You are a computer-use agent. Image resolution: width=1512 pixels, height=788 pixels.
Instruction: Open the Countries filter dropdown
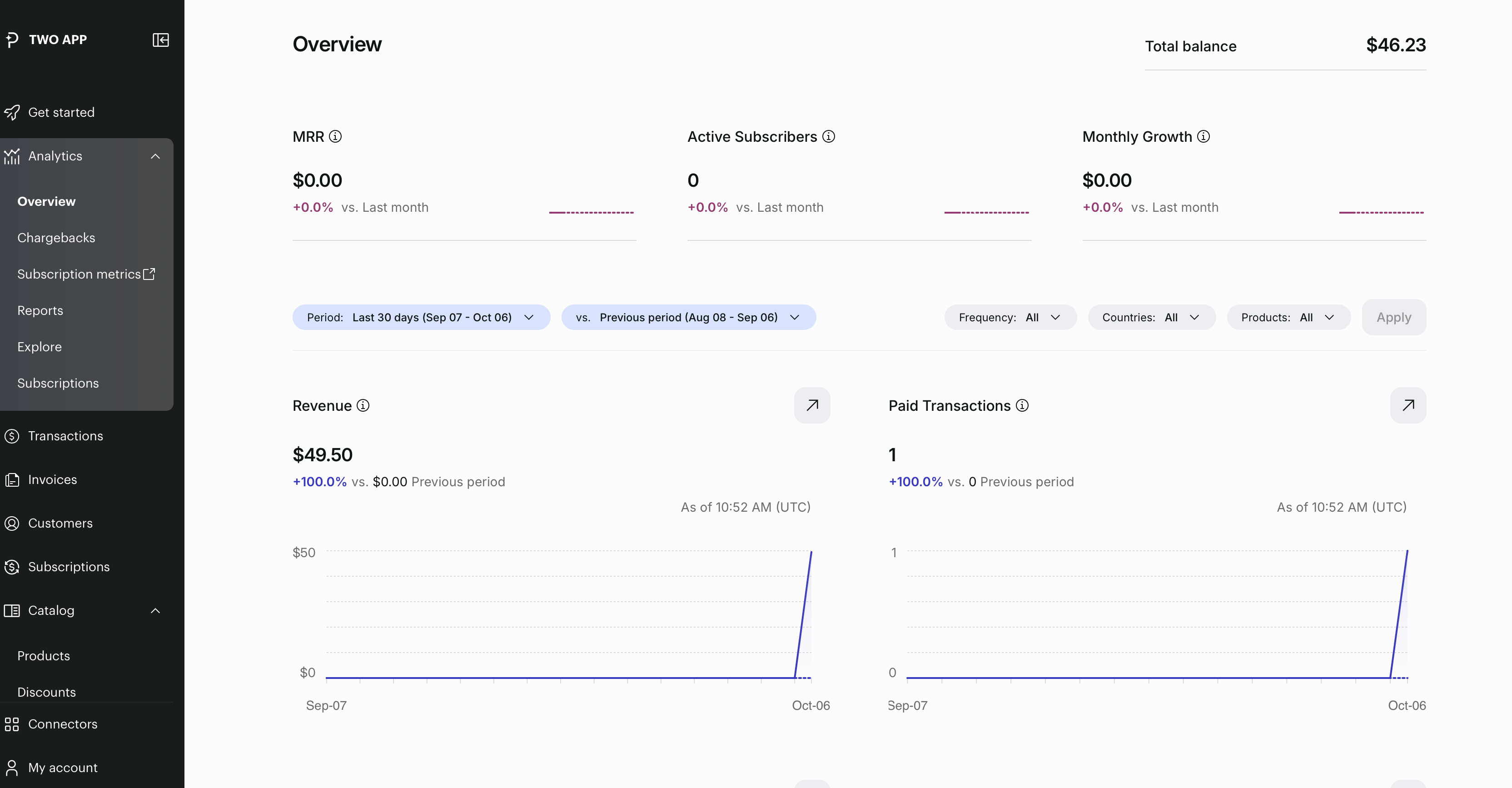pyautogui.click(x=1152, y=317)
